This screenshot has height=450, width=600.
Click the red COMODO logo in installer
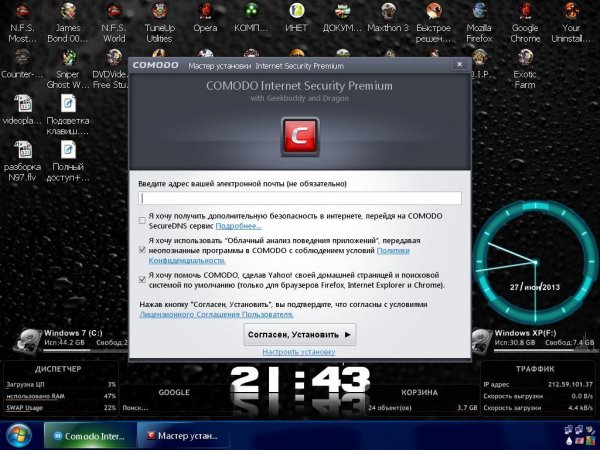coord(300,137)
